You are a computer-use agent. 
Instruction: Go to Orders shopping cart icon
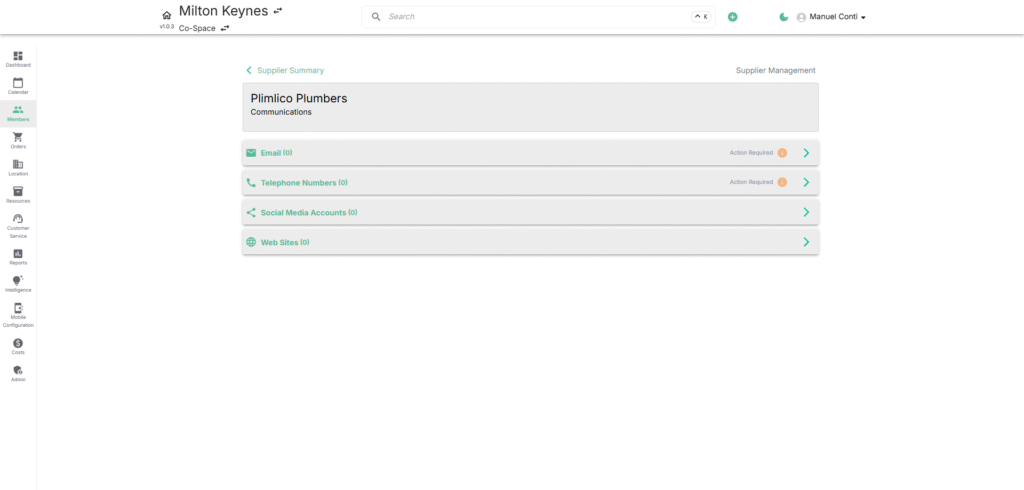point(18,139)
